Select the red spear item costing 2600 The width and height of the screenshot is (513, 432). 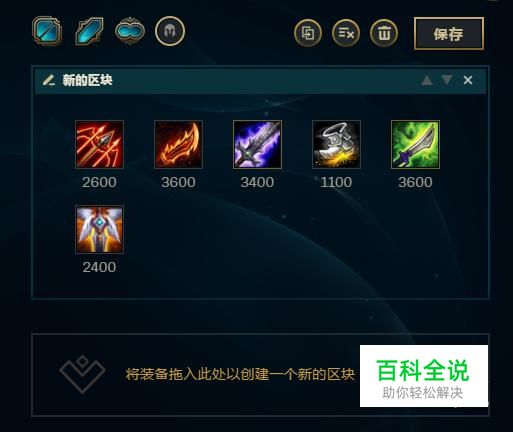(99, 144)
